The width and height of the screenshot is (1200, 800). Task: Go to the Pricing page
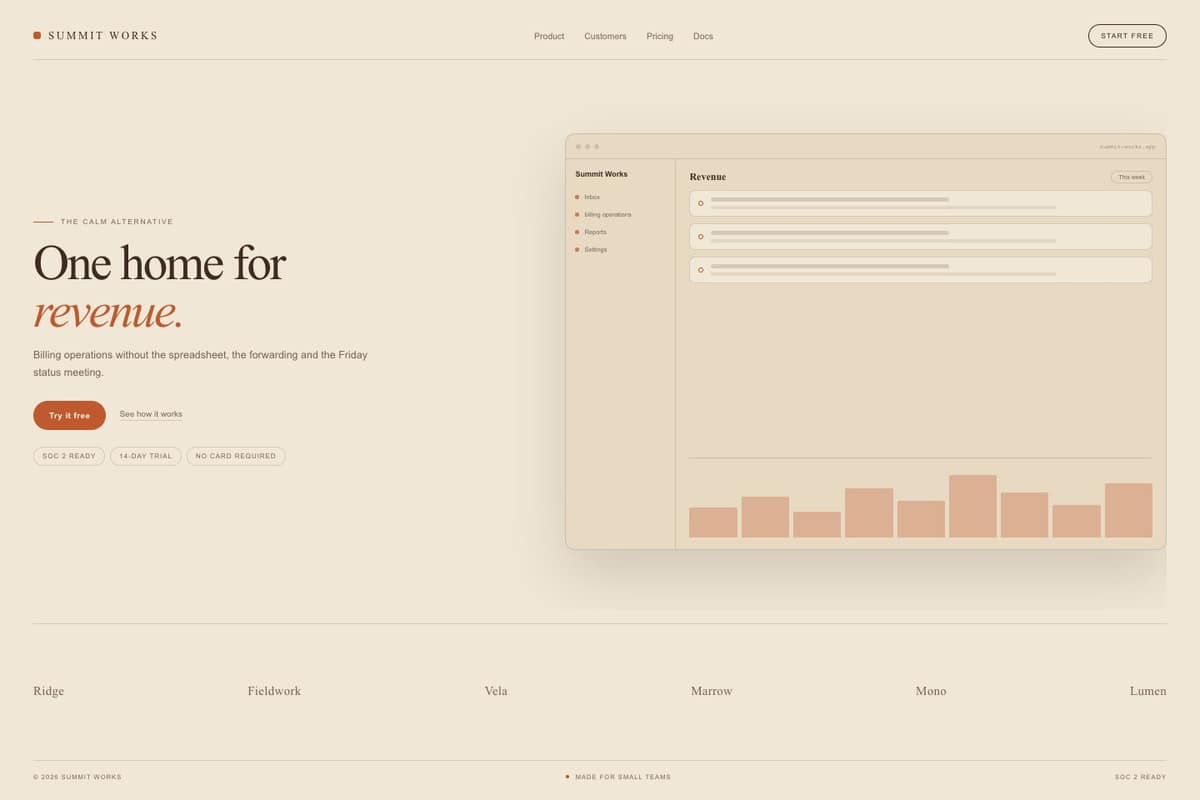pyautogui.click(x=660, y=36)
